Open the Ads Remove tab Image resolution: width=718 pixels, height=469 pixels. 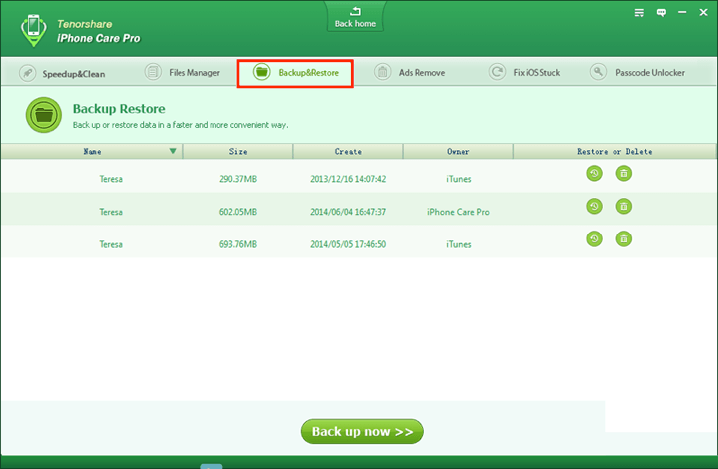coord(409,72)
